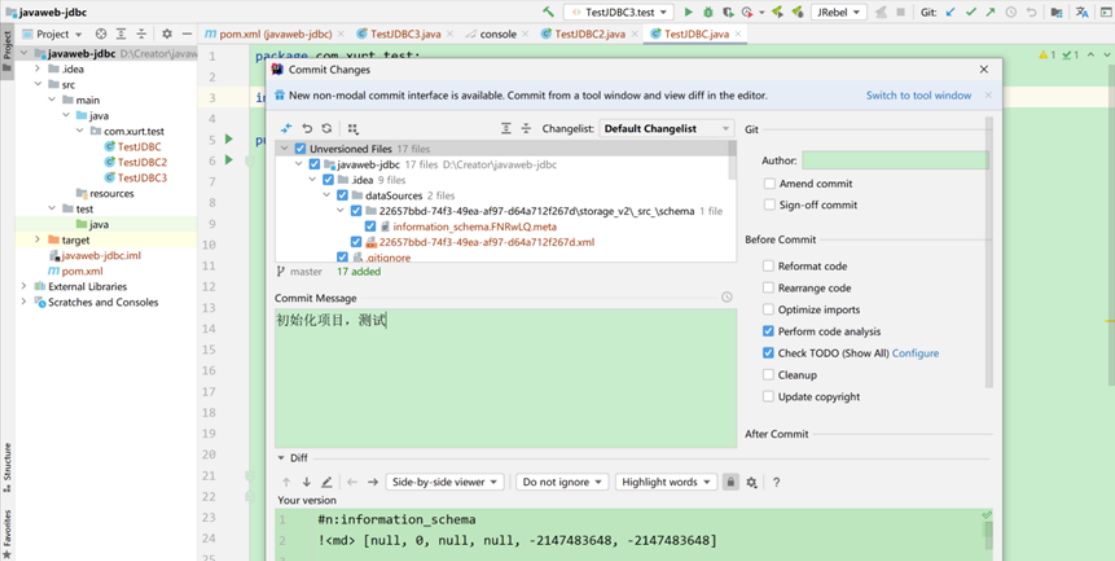Run TestJDBC3.test with green play icon
This screenshot has width=1115, height=561.
688,12
